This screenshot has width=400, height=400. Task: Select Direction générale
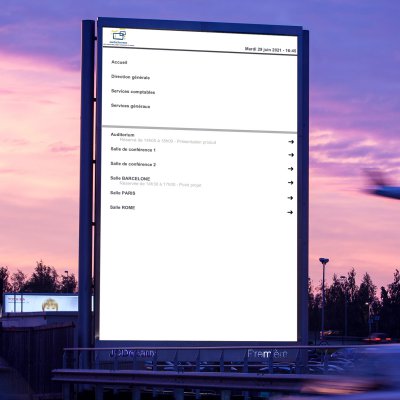click(130, 77)
